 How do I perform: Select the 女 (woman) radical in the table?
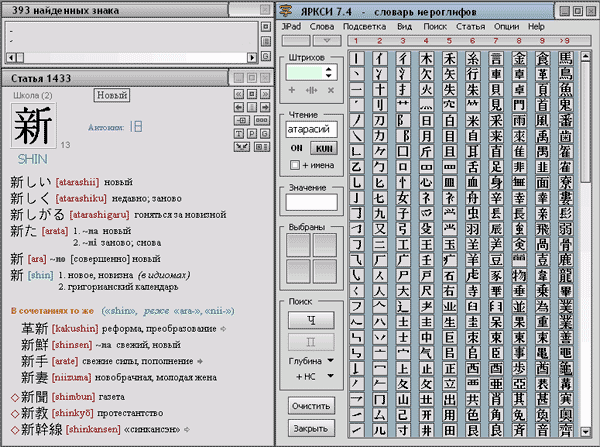(403, 198)
